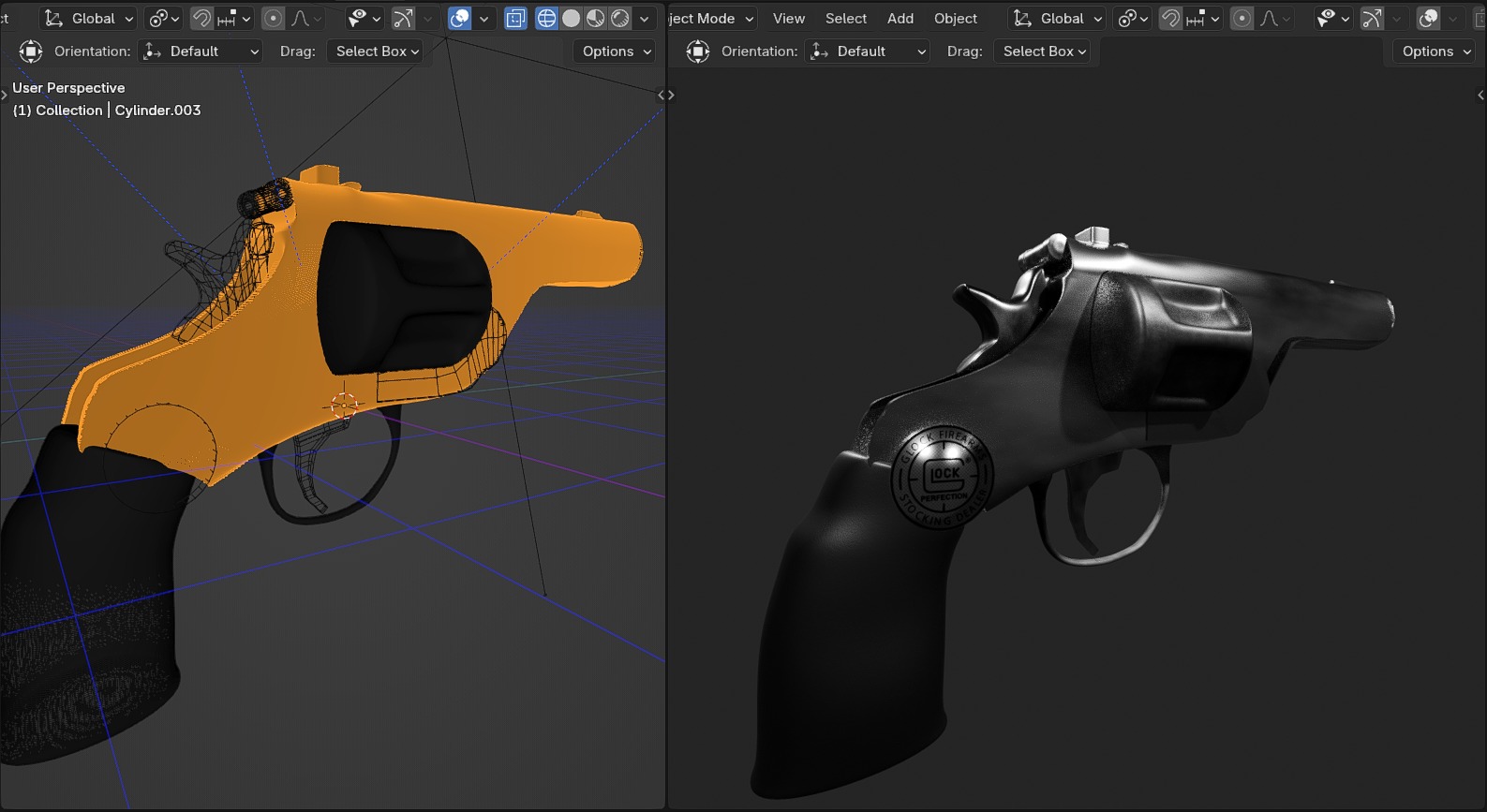Viewport: 1487px width, 812px height.
Task: Open pivot point menu in left viewport
Action: (x=164, y=19)
